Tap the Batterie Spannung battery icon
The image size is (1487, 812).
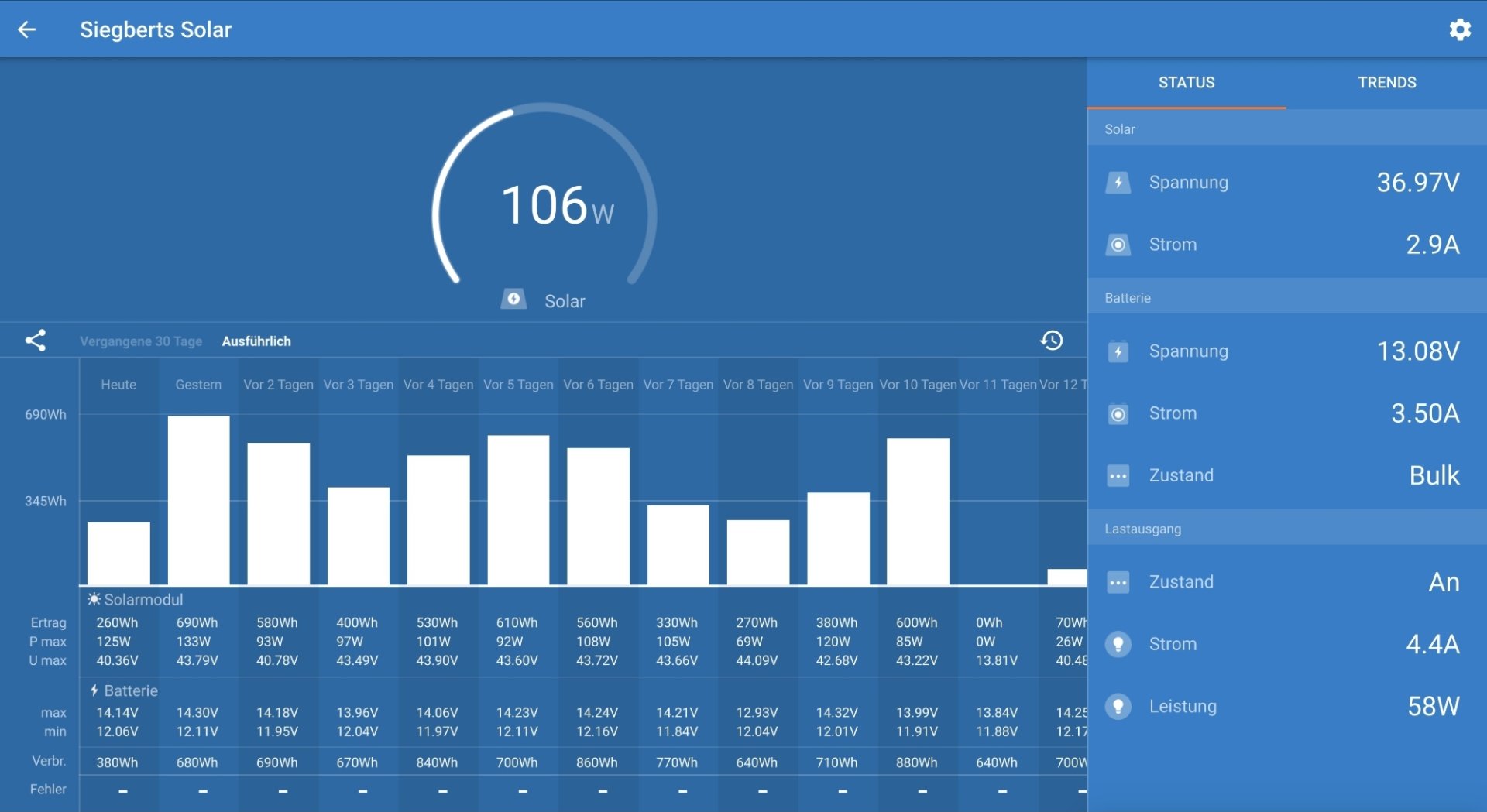[1118, 351]
